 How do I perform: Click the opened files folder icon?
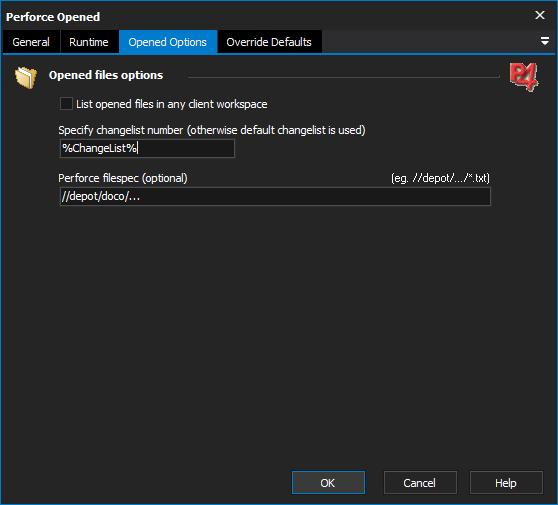click(x=26, y=77)
